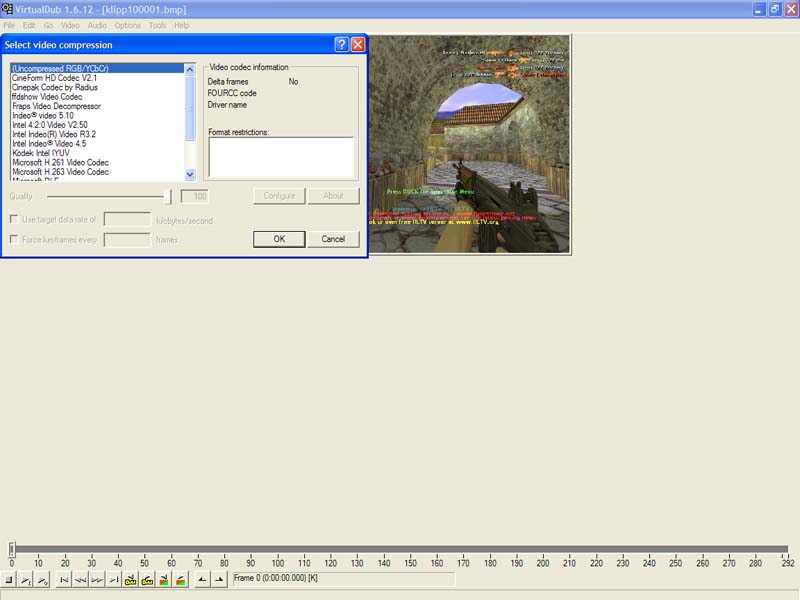
Task: Choose Kodek Intel IYUV
Action: tap(97, 153)
